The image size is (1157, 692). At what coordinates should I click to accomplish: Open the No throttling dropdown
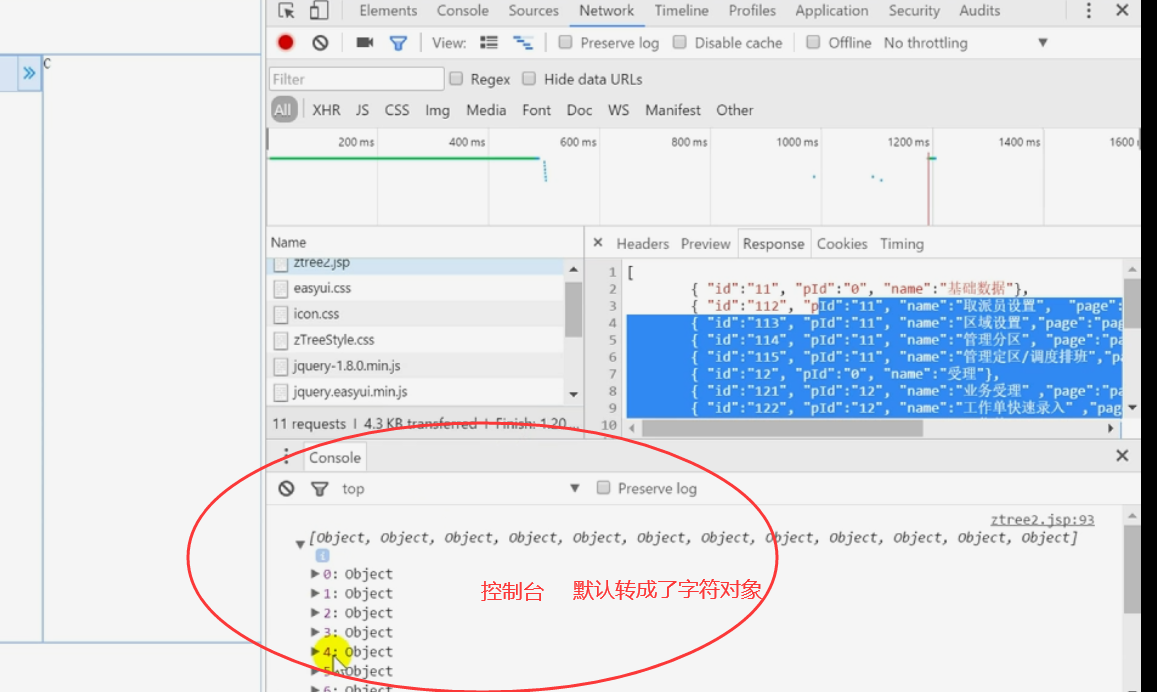coord(966,43)
